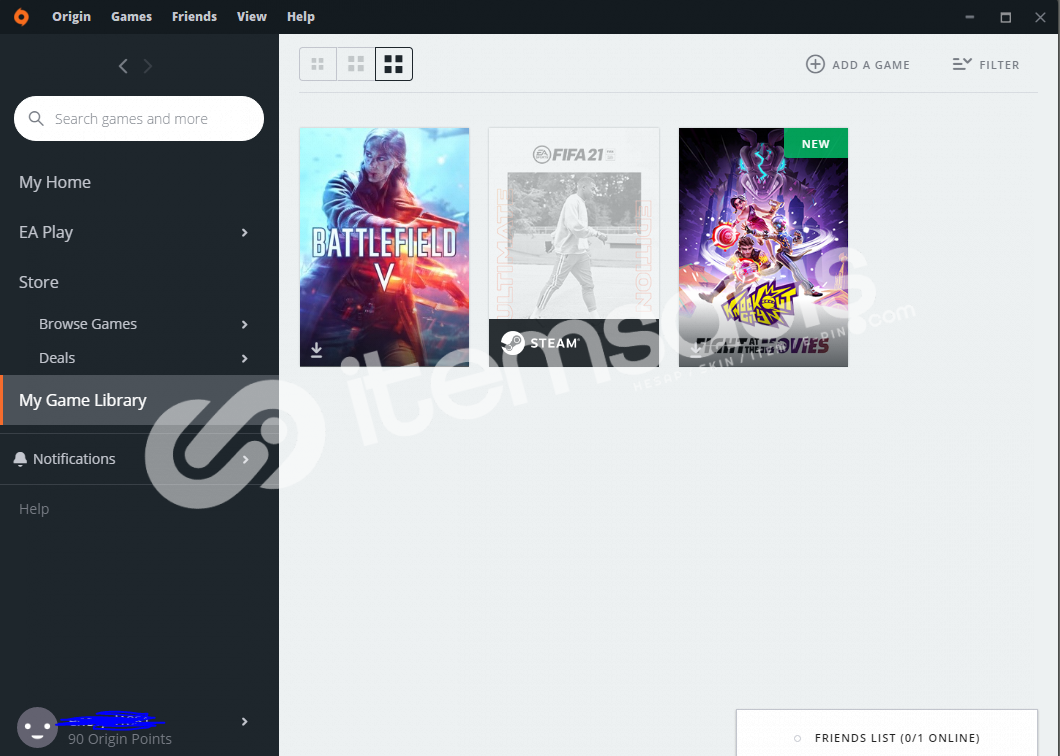Click the Add a Game plus icon
This screenshot has width=1060, height=756.
click(x=815, y=64)
